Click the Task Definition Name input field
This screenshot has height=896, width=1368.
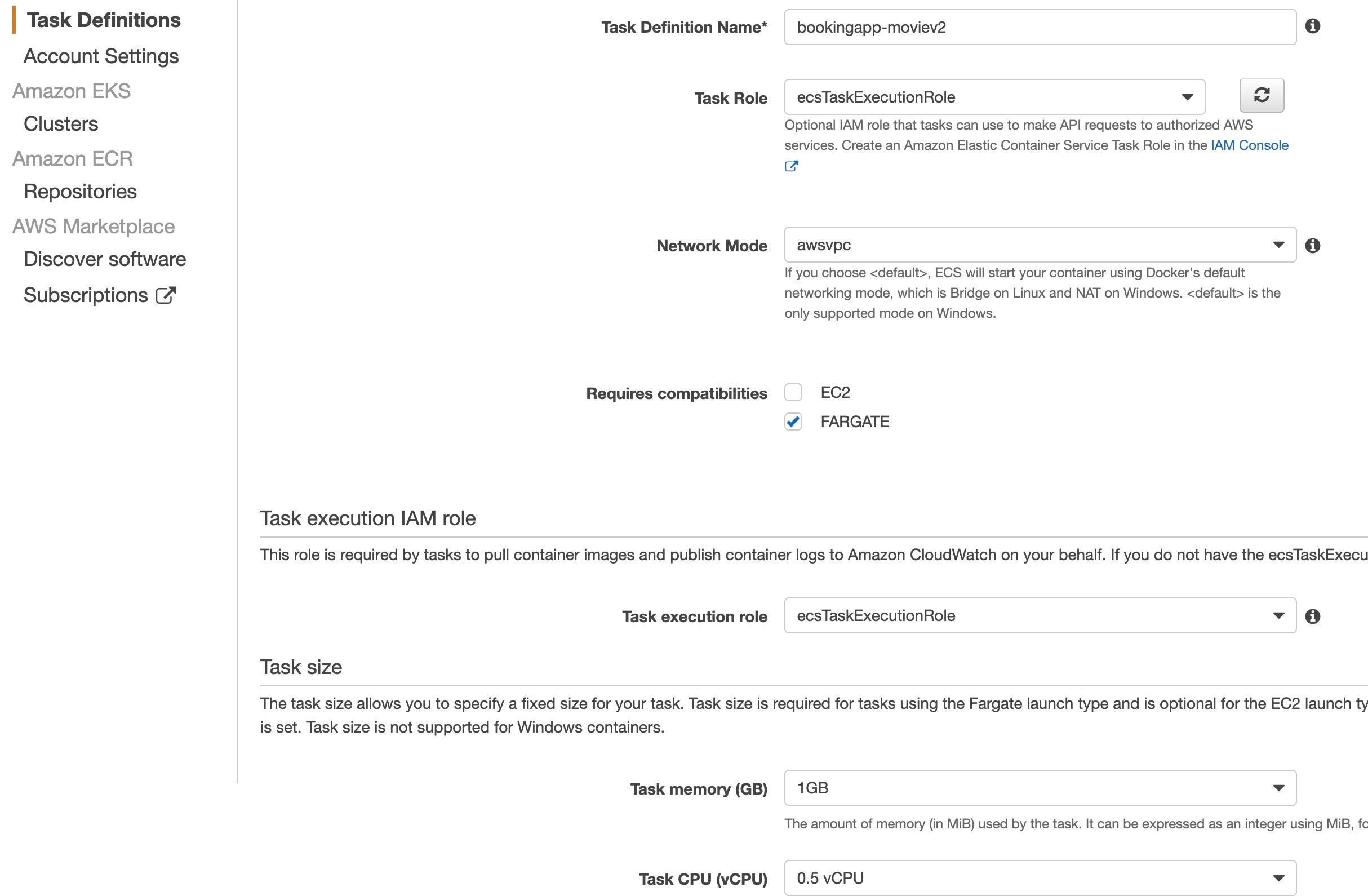click(x=1040, y=27)
